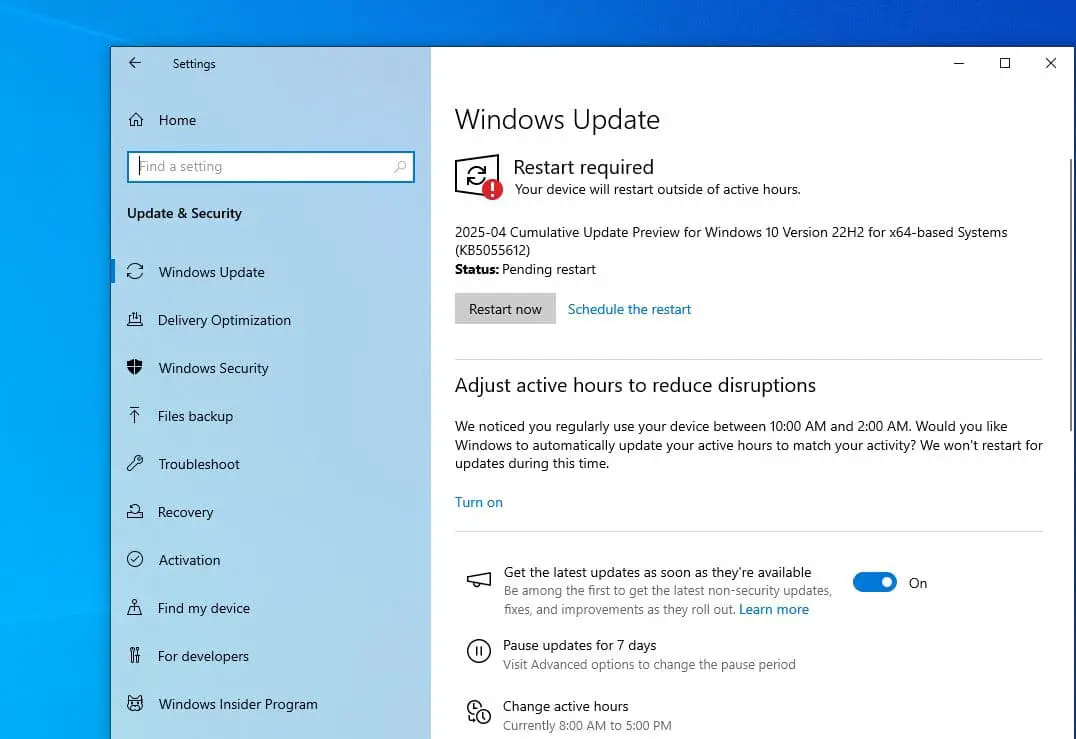Click the Recovery icon
The width and height of the screenshot is (1076, 739).
point(135,511)
